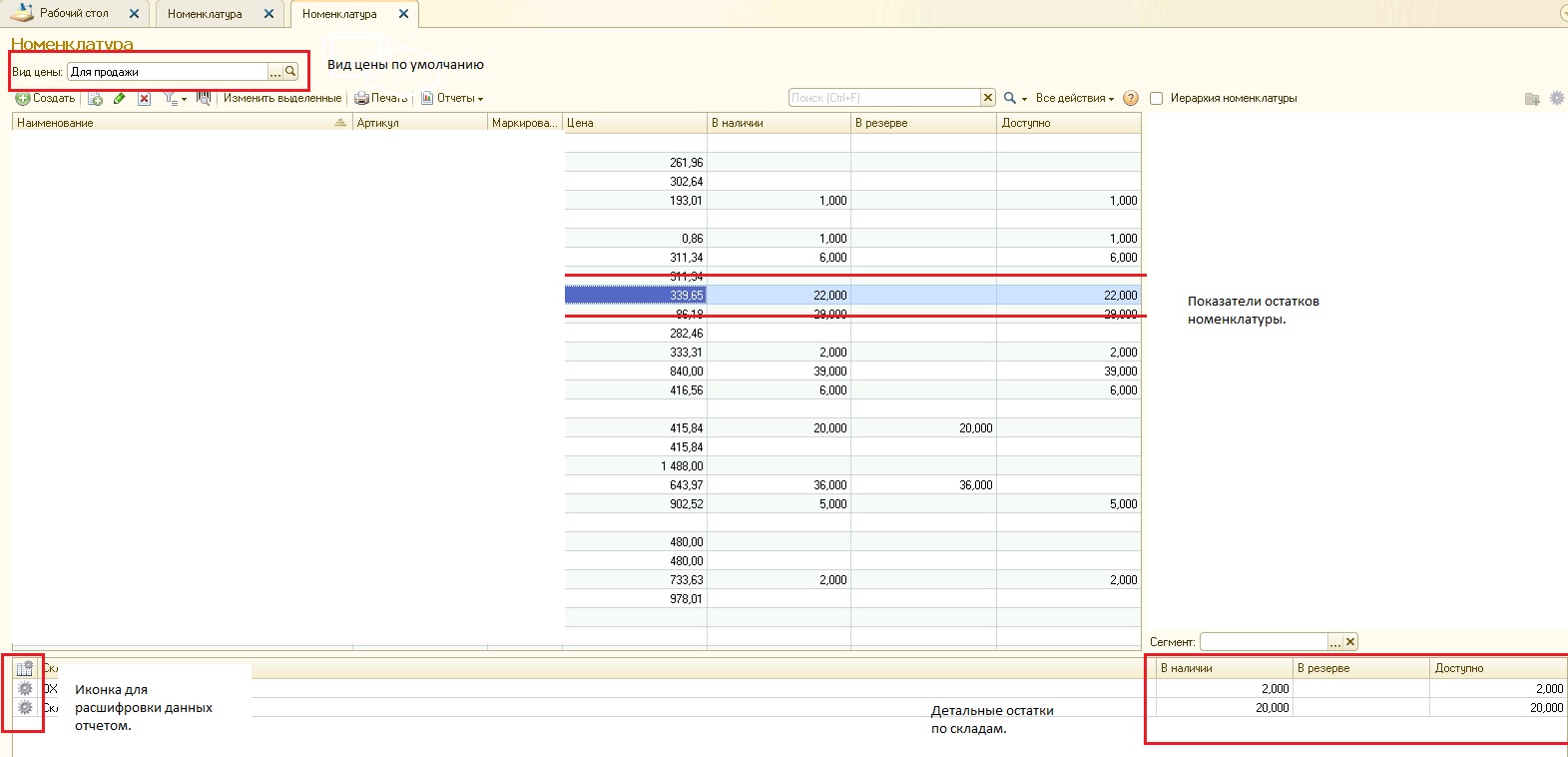Click the upper В резерве column header
This screenshot has width=1568, height=757.
(x=923, y=123)
